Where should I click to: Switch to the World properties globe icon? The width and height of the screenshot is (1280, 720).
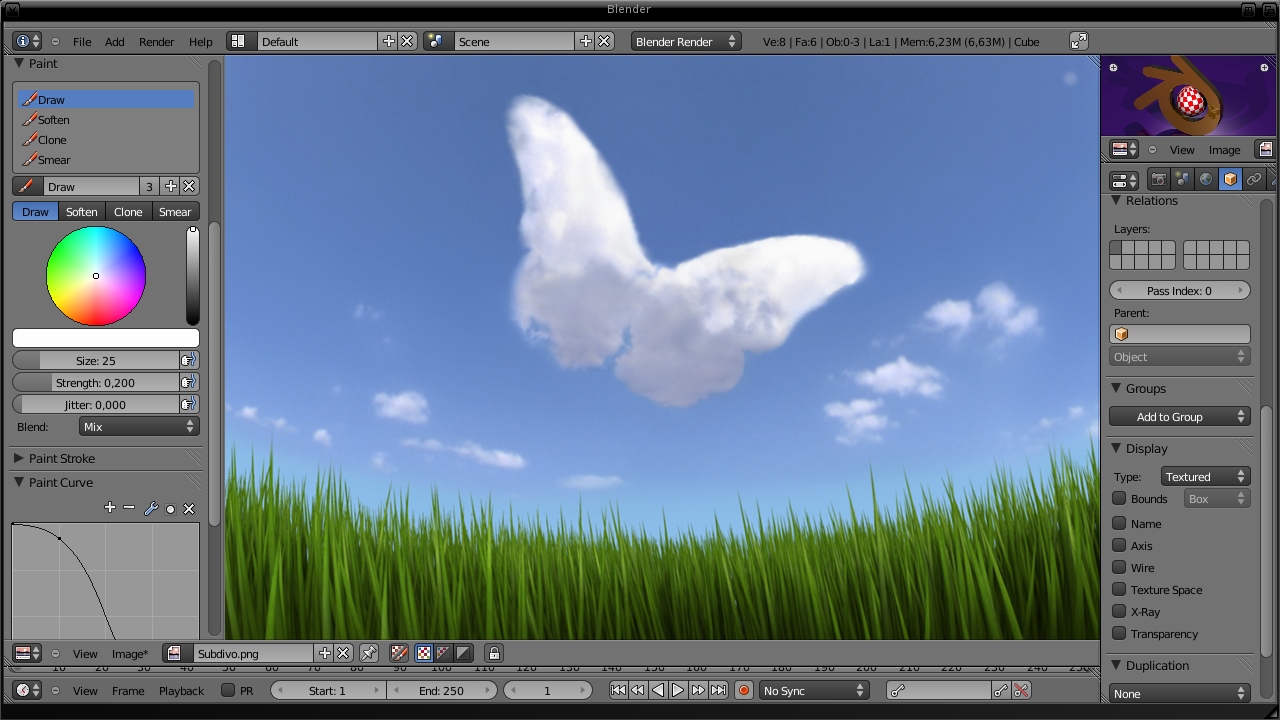point(1206,180)
